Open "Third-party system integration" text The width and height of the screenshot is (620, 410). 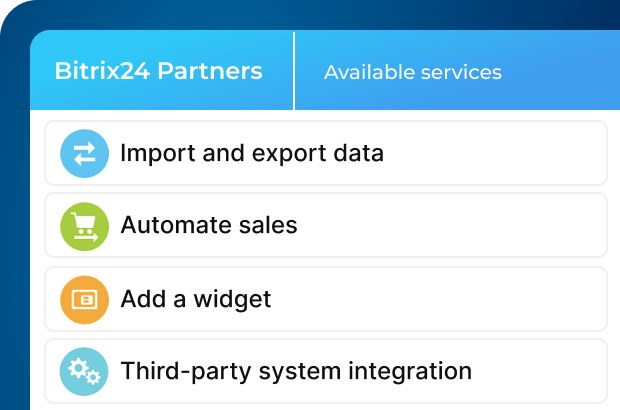pyautogui.click(x=296, y=371)
